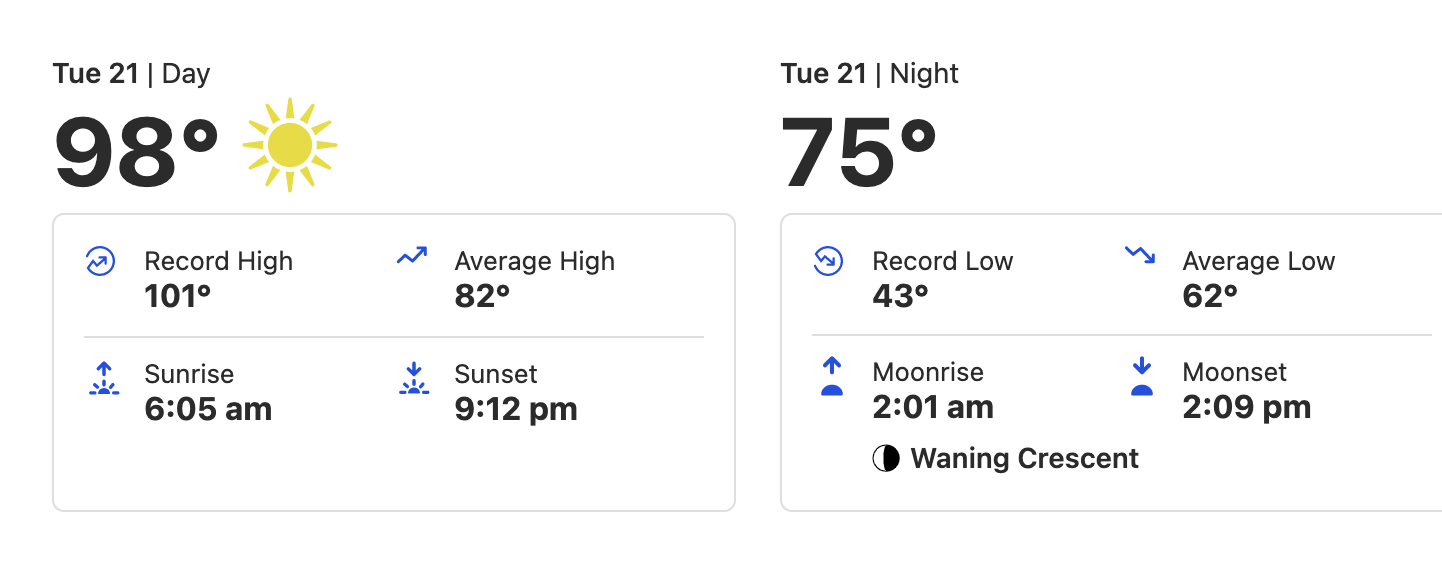Click the Waning Crescent moon phase icon
Image resolution: width=1442 pixels, height=576 pixels.
[886, 459]
